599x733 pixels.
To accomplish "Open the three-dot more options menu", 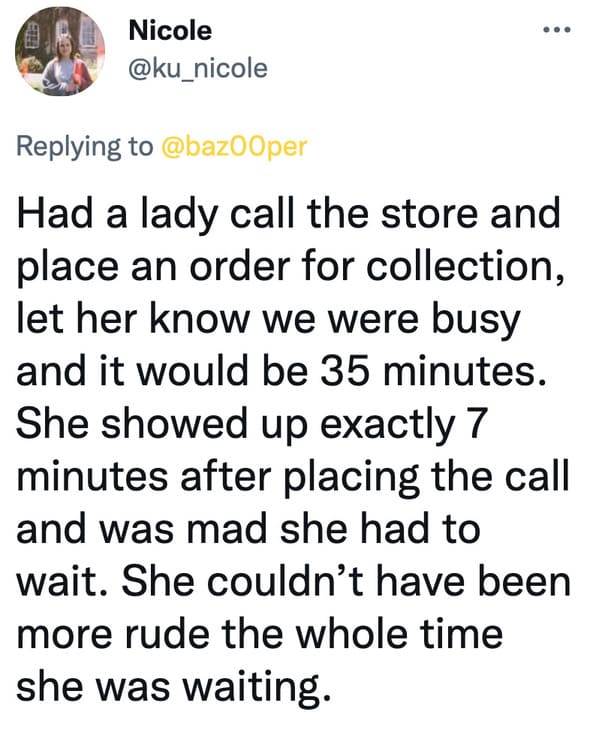I will (557, 30).
